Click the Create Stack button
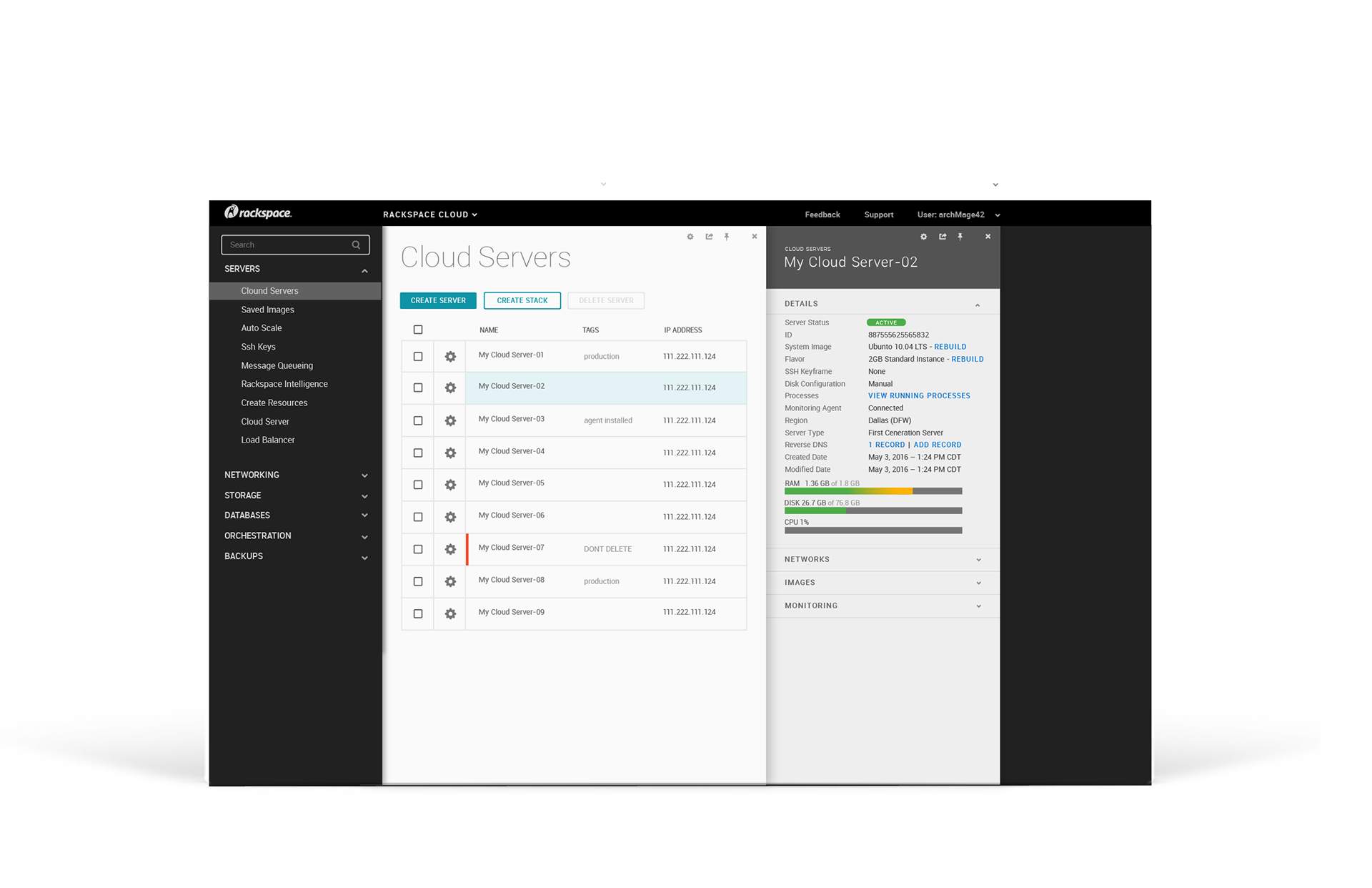 [522, 300]
